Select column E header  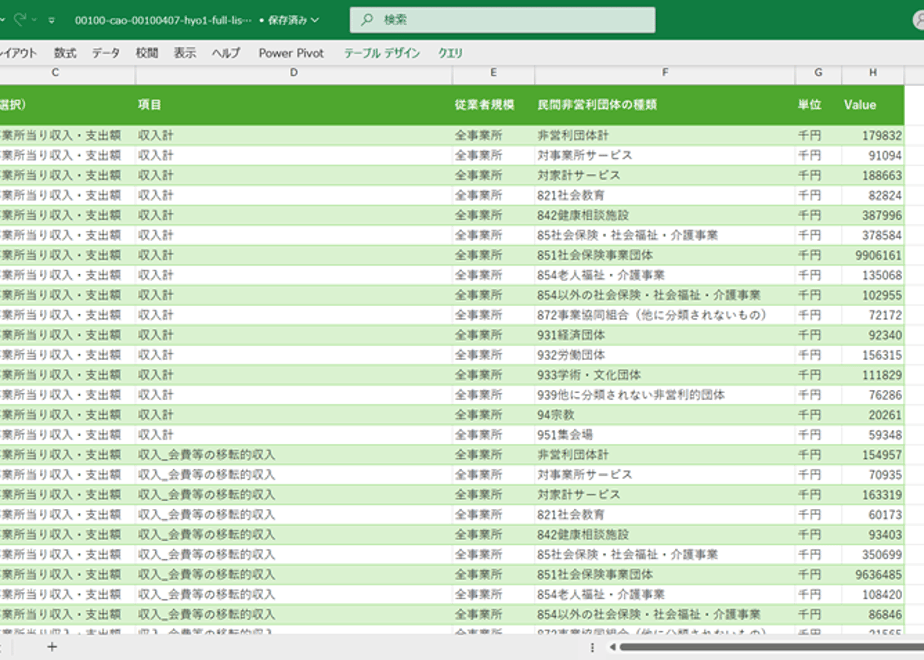click(493, 72)
